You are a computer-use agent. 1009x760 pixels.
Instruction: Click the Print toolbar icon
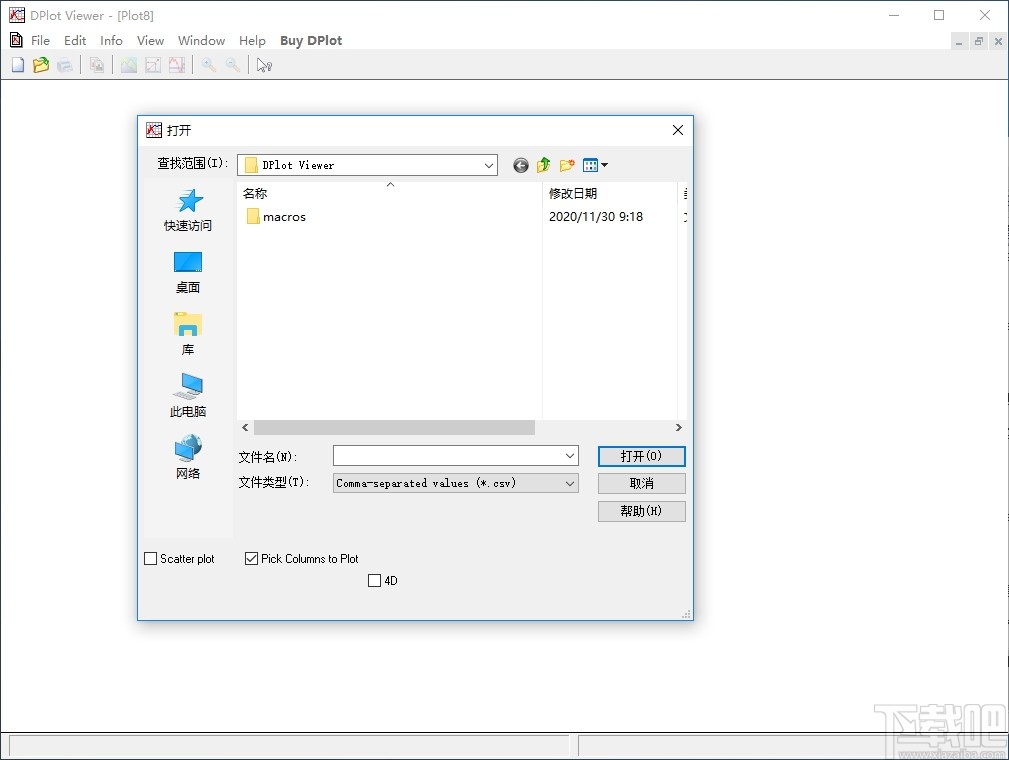click(65, 64)
